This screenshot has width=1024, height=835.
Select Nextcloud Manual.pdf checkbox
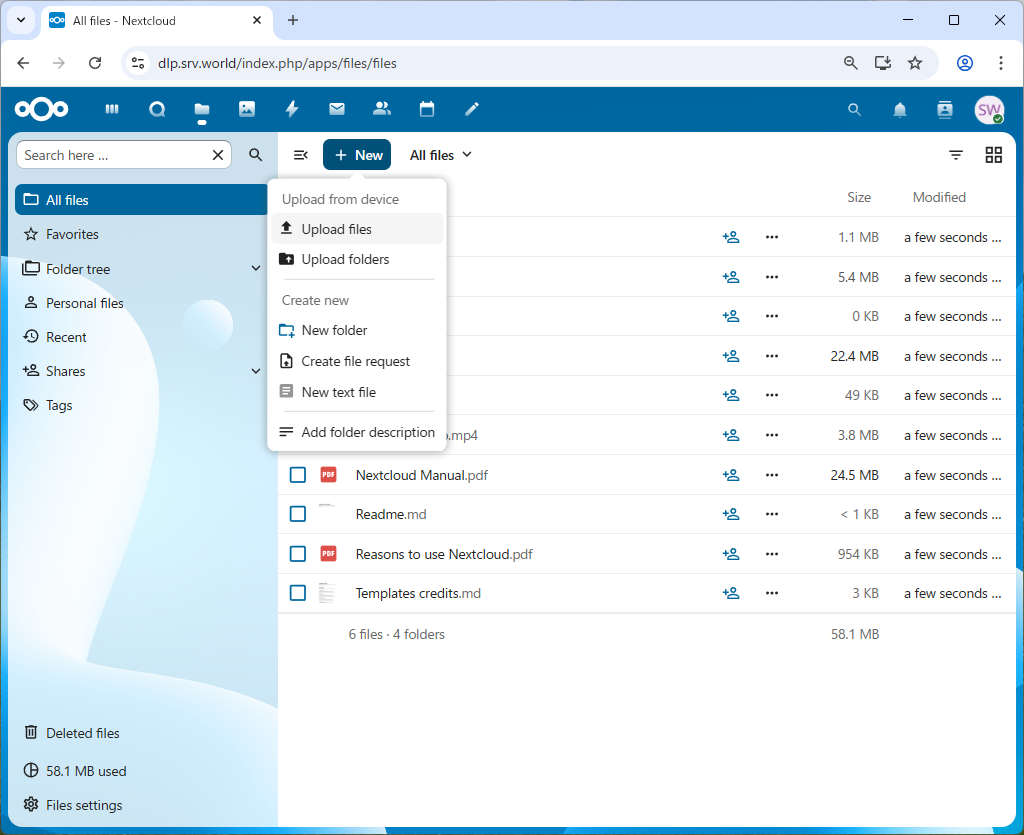pyautogui.click(x=298, y=475)
